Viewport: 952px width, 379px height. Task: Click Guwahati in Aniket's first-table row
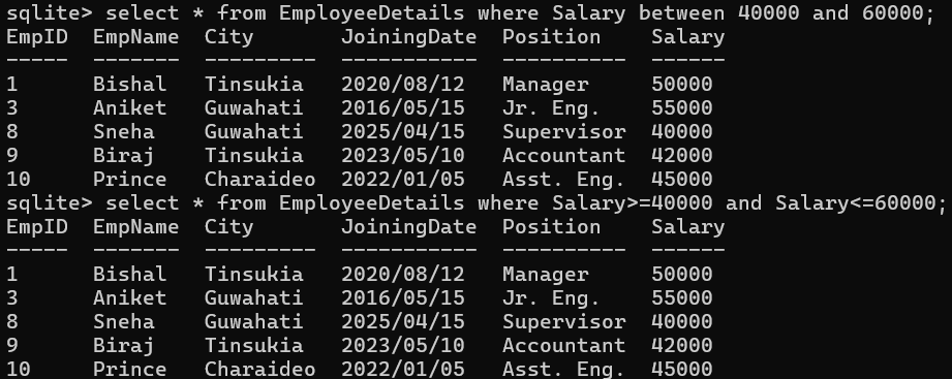[x=254, y=108]
